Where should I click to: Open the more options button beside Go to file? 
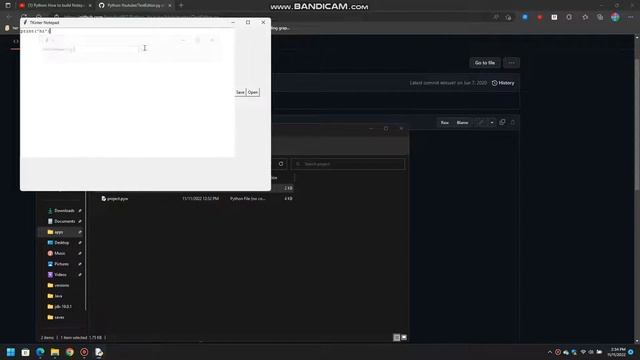(511, 63)
